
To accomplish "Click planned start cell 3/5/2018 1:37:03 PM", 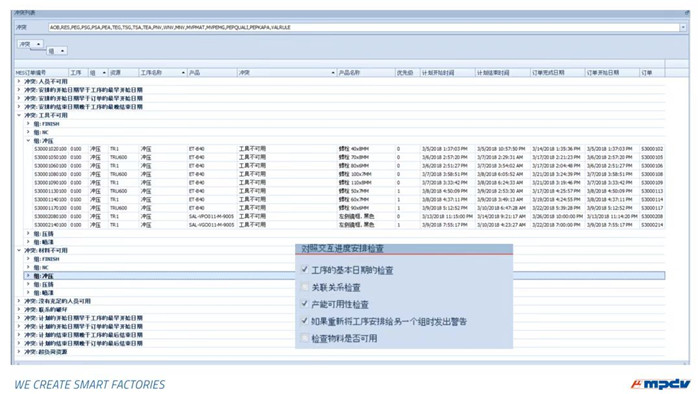I will [447, 149].
